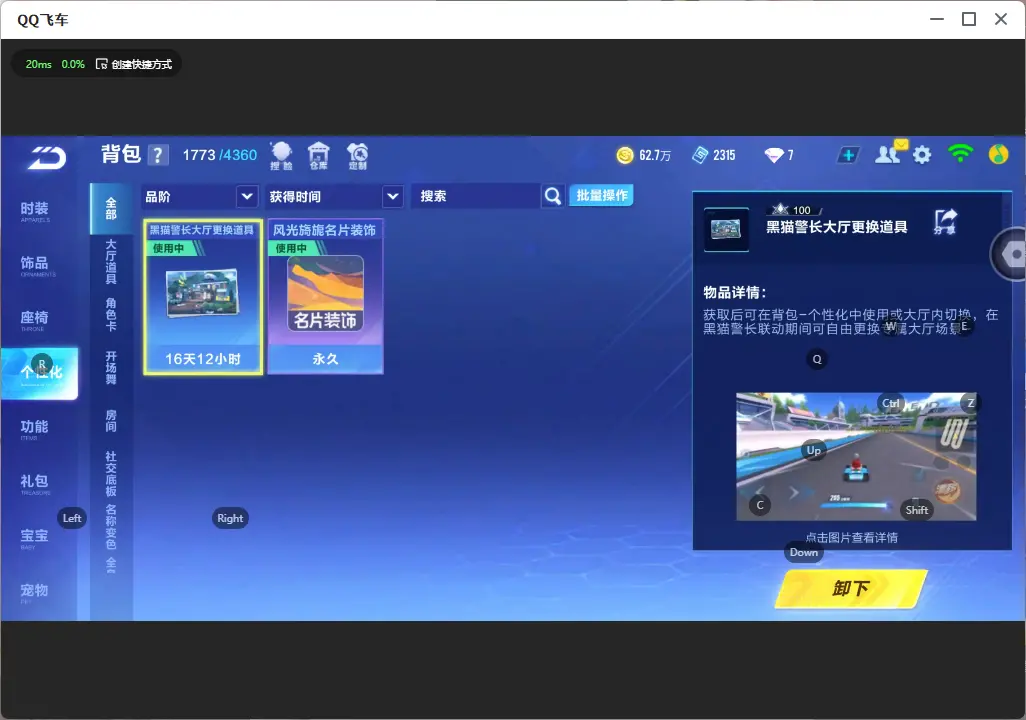Screen dimensions: 1026x720
Task: Select the 功能 items category
Action: pos(35,429)
